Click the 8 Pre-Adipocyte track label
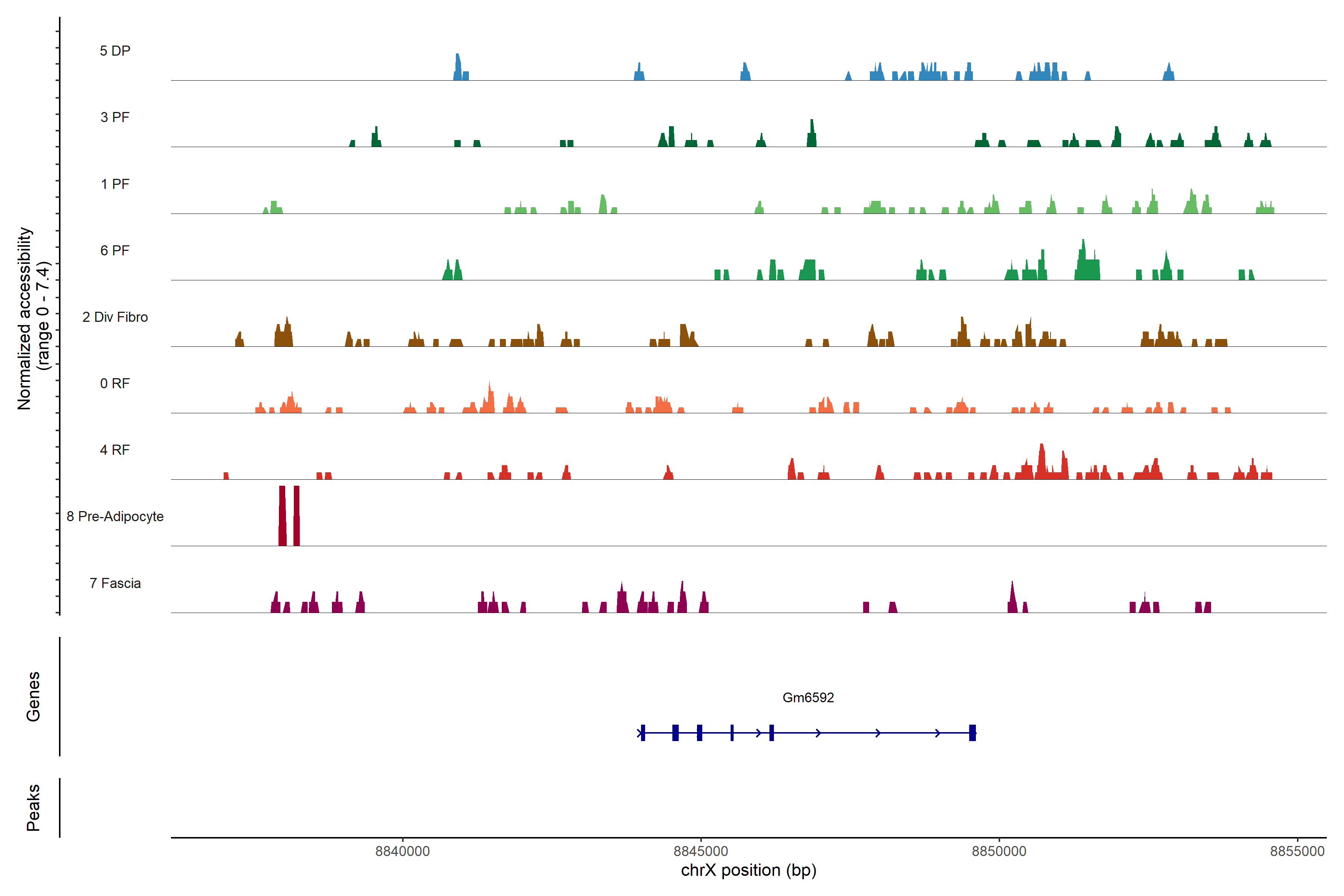1344x896 pixels. pos(115,517)
